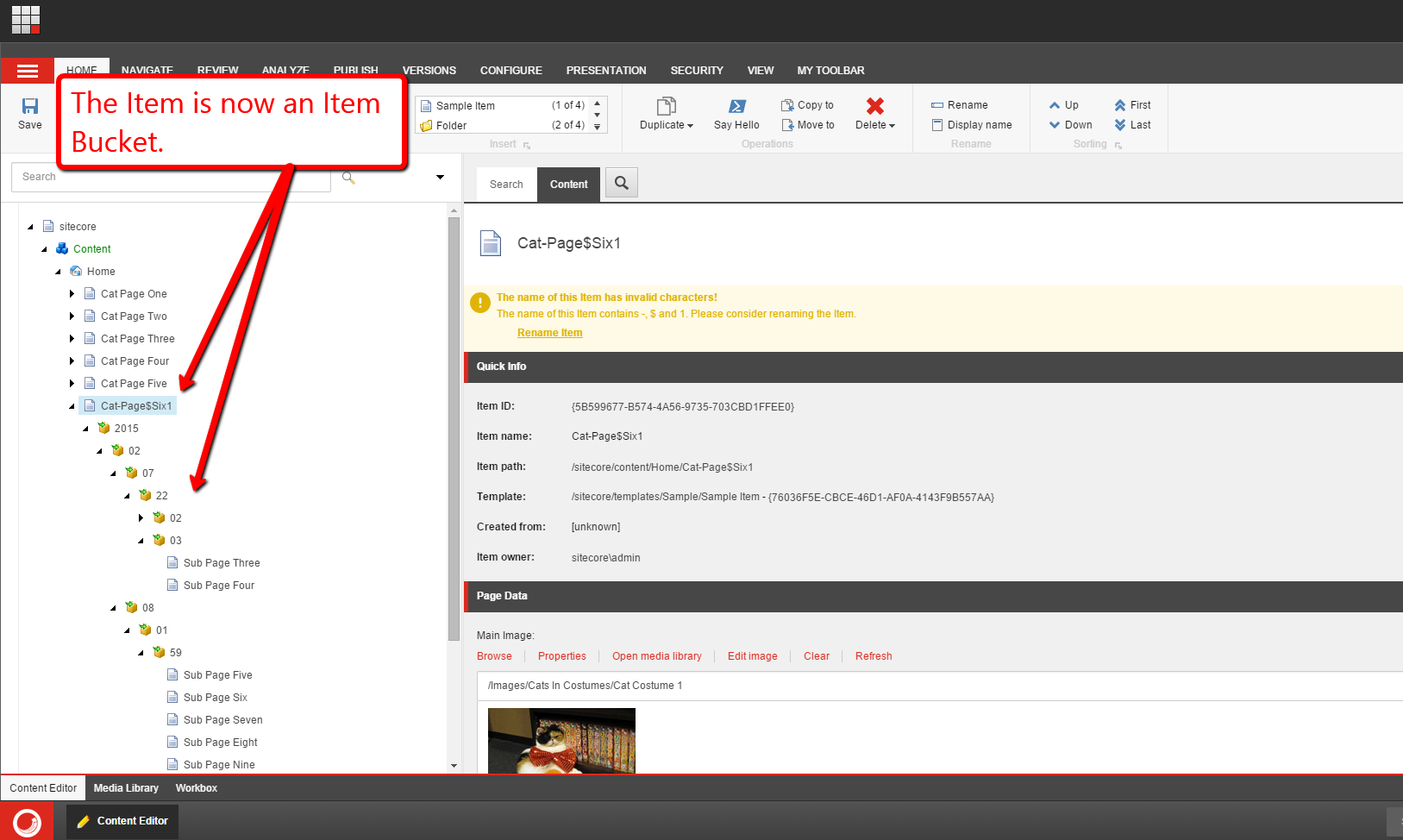Open the search options dropdown arrow
Viewport: 1403px width, 840px height.
[x=440, y=177]
